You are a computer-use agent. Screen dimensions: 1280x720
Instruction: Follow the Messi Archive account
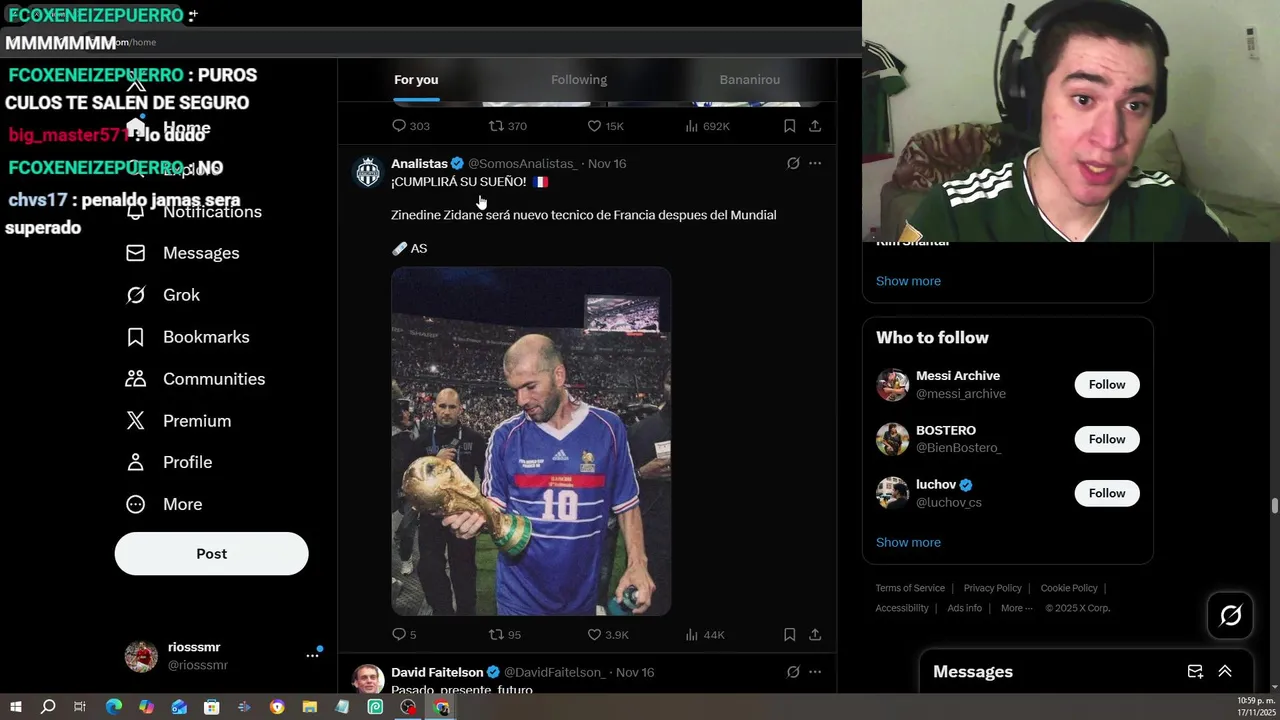click(1107, 385)
